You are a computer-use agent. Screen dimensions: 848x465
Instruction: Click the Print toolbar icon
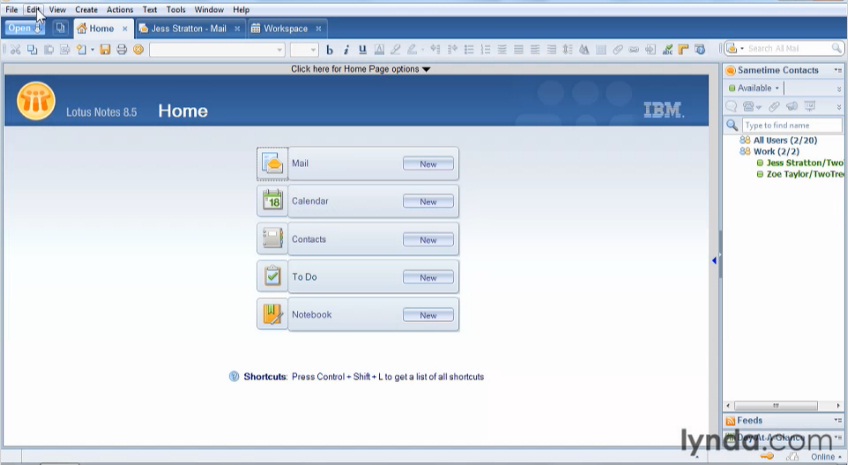tap(122, 50)
